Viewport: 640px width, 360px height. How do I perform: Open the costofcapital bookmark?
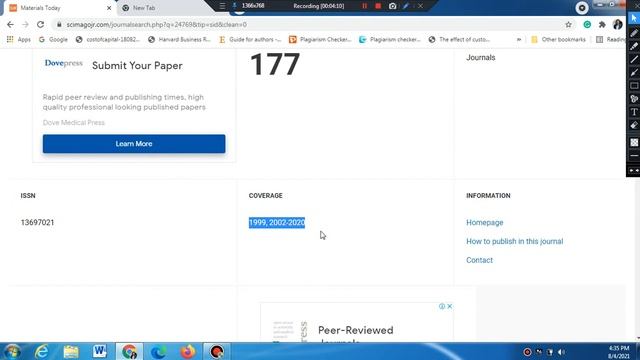pyautogui.click(x=108, y=40)
